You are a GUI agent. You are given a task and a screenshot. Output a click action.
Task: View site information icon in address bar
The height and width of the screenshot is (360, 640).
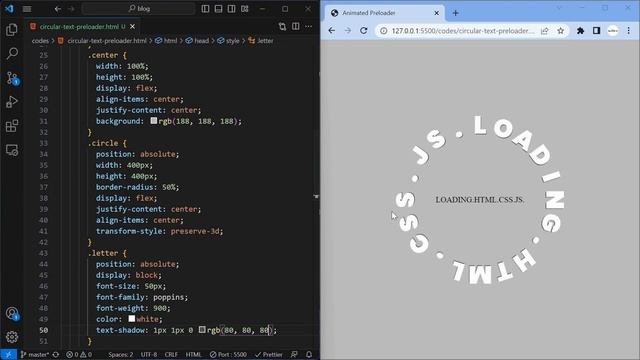tap(384, 31)
